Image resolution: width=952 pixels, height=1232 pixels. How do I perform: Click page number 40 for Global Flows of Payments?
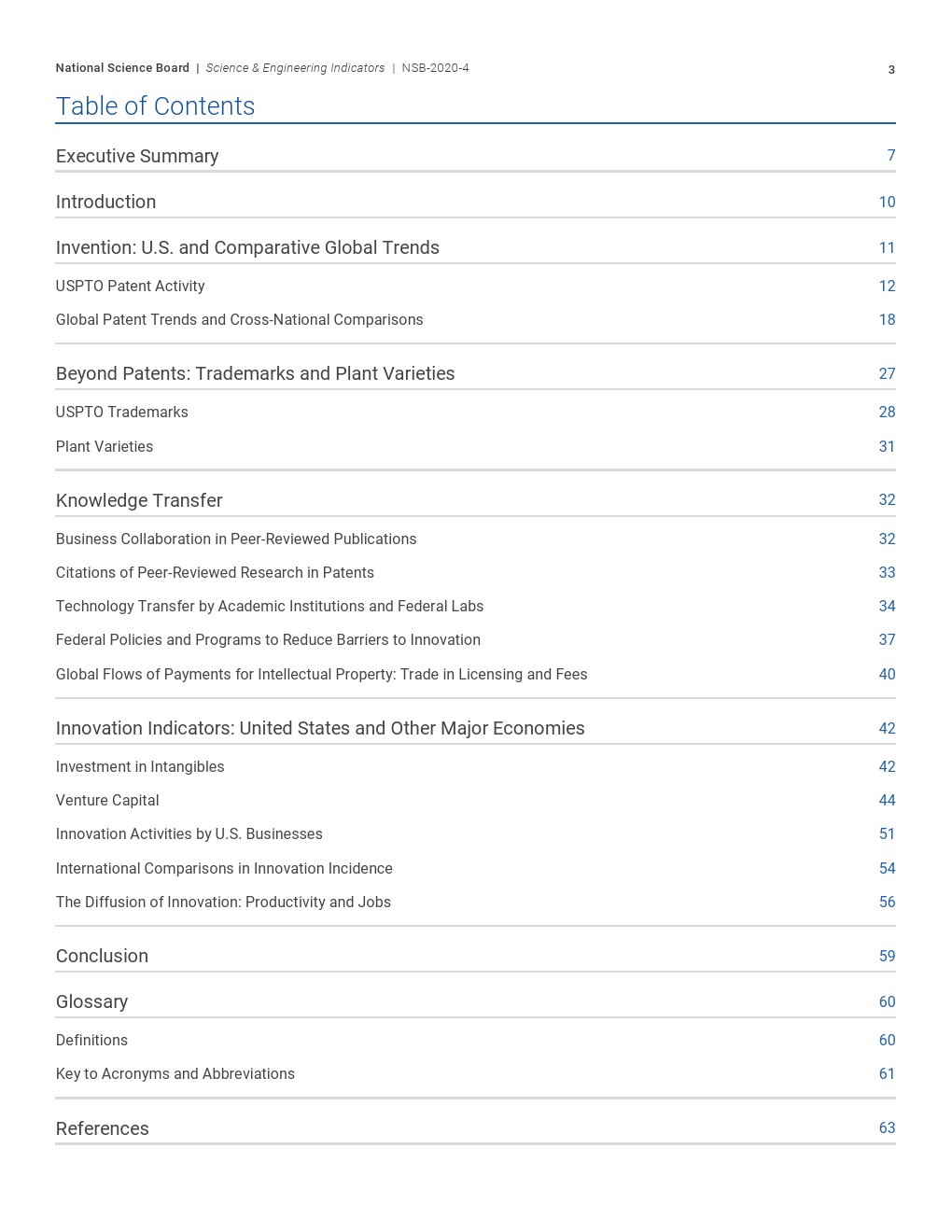(887, 674)
